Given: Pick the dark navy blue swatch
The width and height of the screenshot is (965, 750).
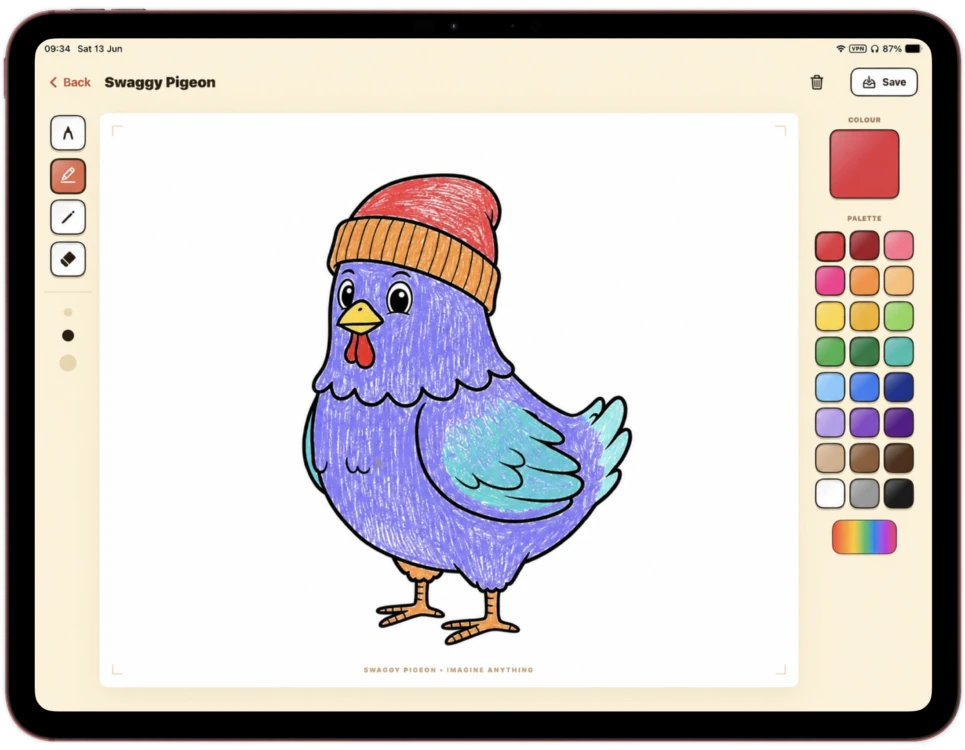Looking at the screenshot, I should click(x=899, y=387).
